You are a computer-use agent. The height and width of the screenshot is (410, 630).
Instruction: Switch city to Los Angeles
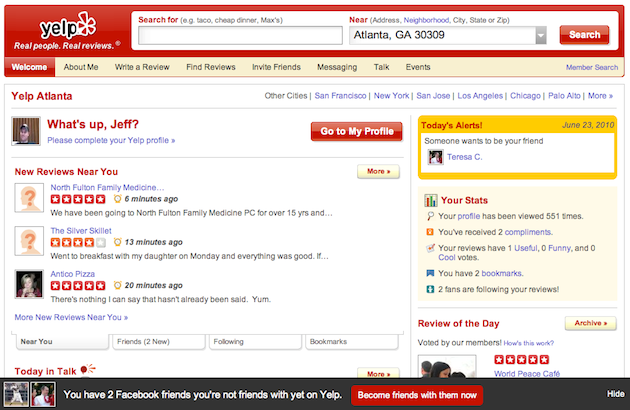(480, 96)
